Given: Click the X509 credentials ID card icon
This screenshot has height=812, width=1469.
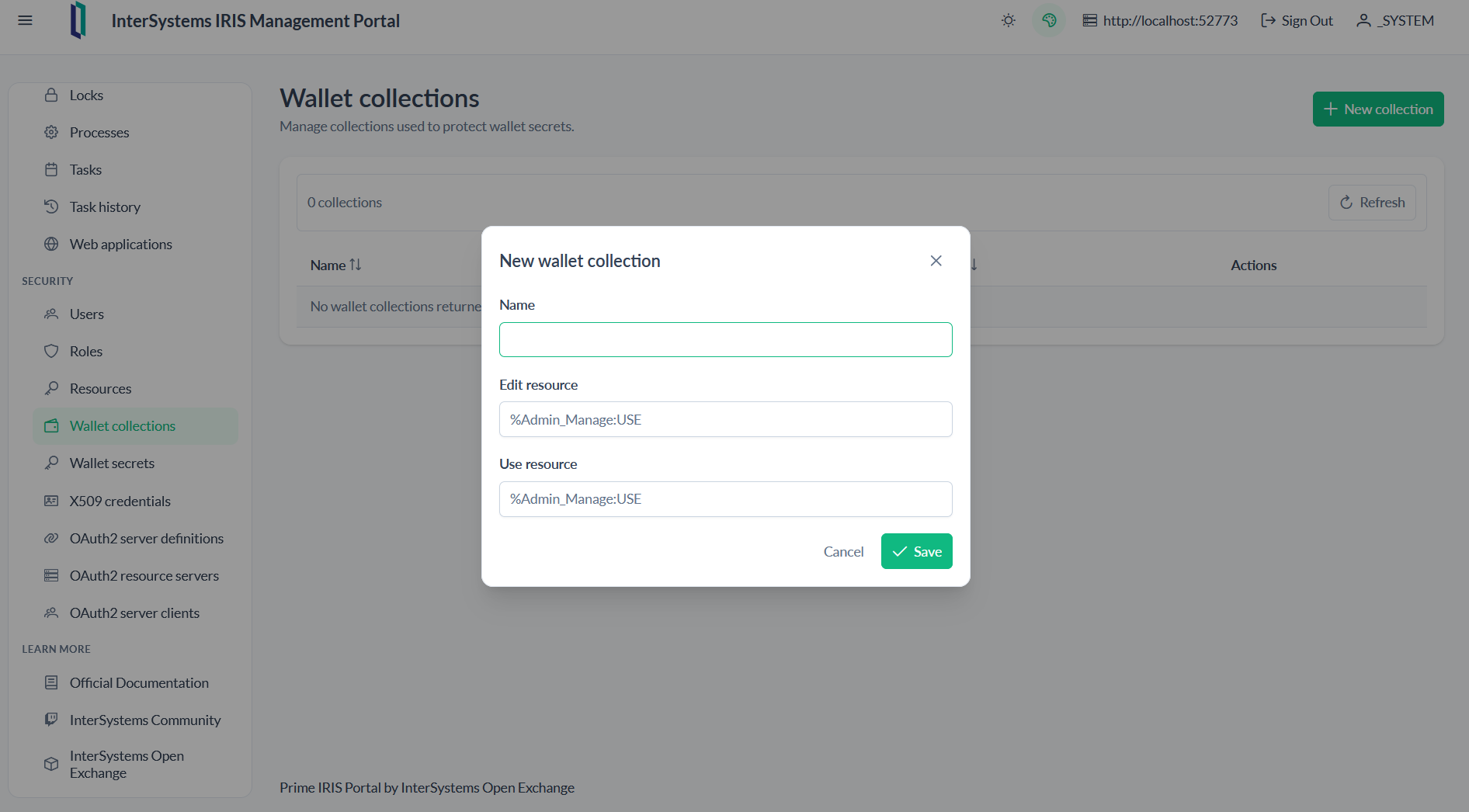Looking at the screenshot, I should 51,501.
